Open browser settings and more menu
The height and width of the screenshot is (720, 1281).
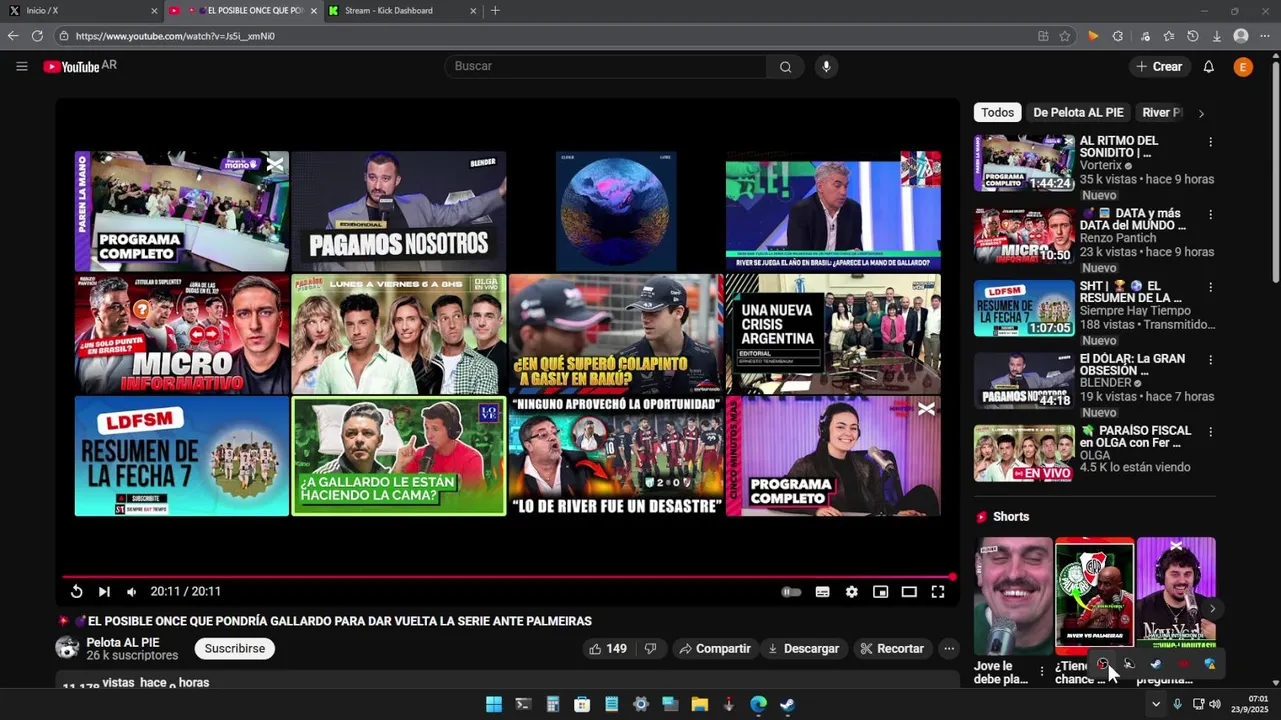1266,36
